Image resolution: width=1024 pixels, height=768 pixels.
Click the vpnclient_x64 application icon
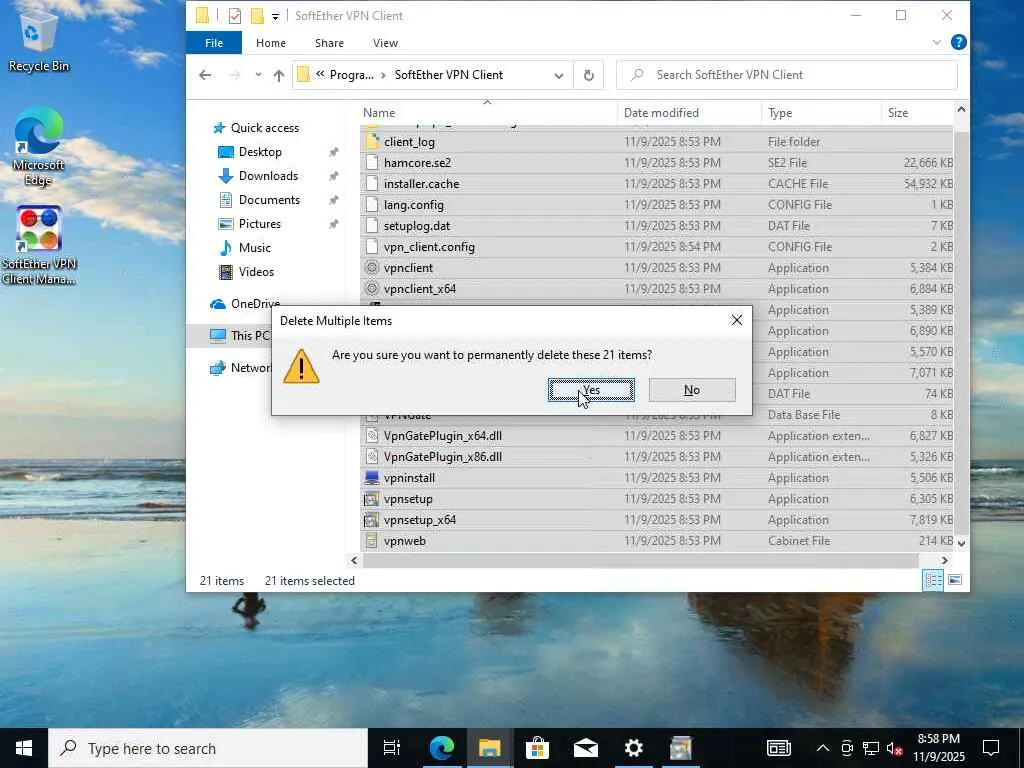[x=372, y=289]
